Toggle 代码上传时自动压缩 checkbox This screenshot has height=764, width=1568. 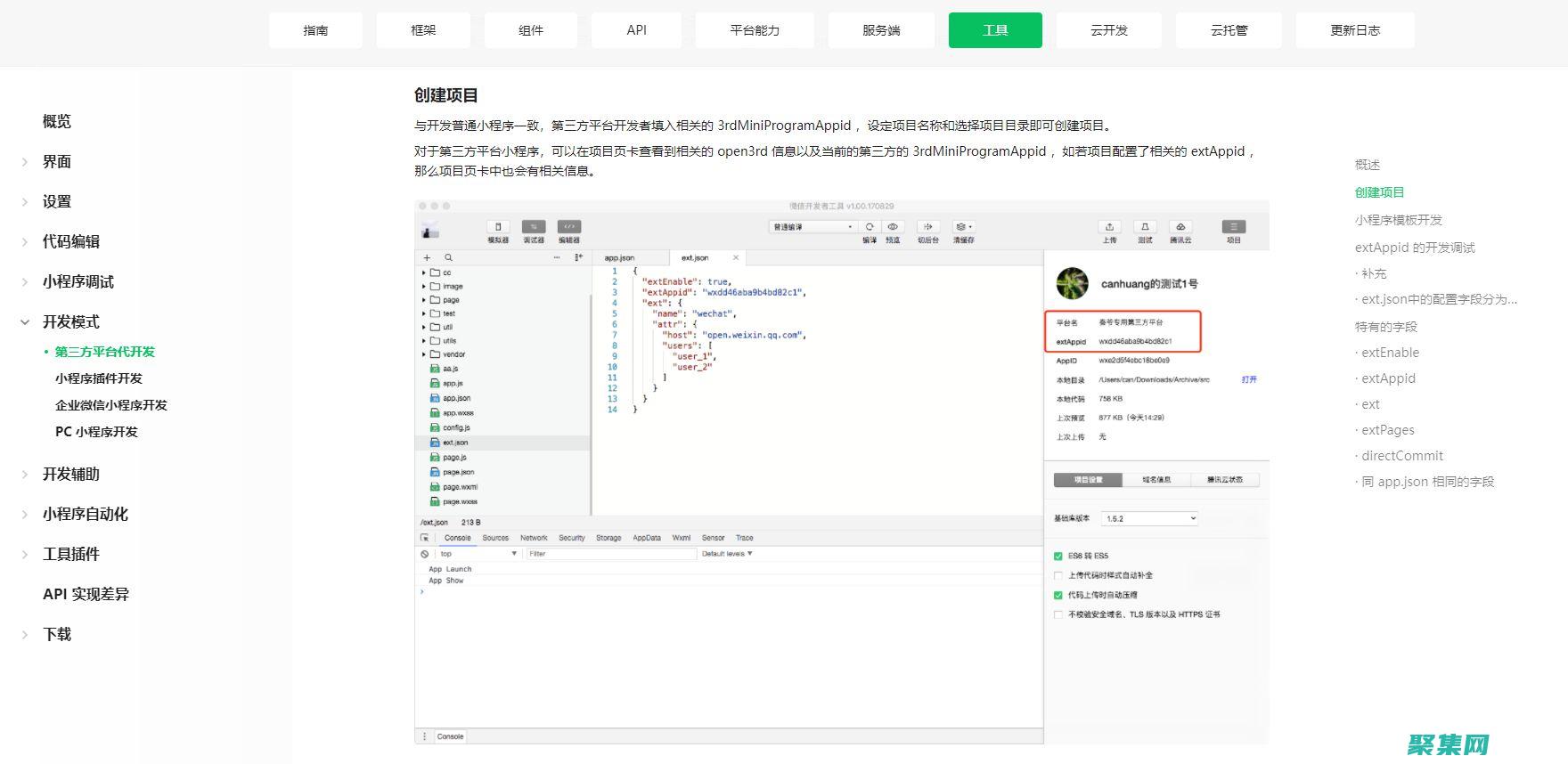pyautogui.click(x=1058, y=595)
